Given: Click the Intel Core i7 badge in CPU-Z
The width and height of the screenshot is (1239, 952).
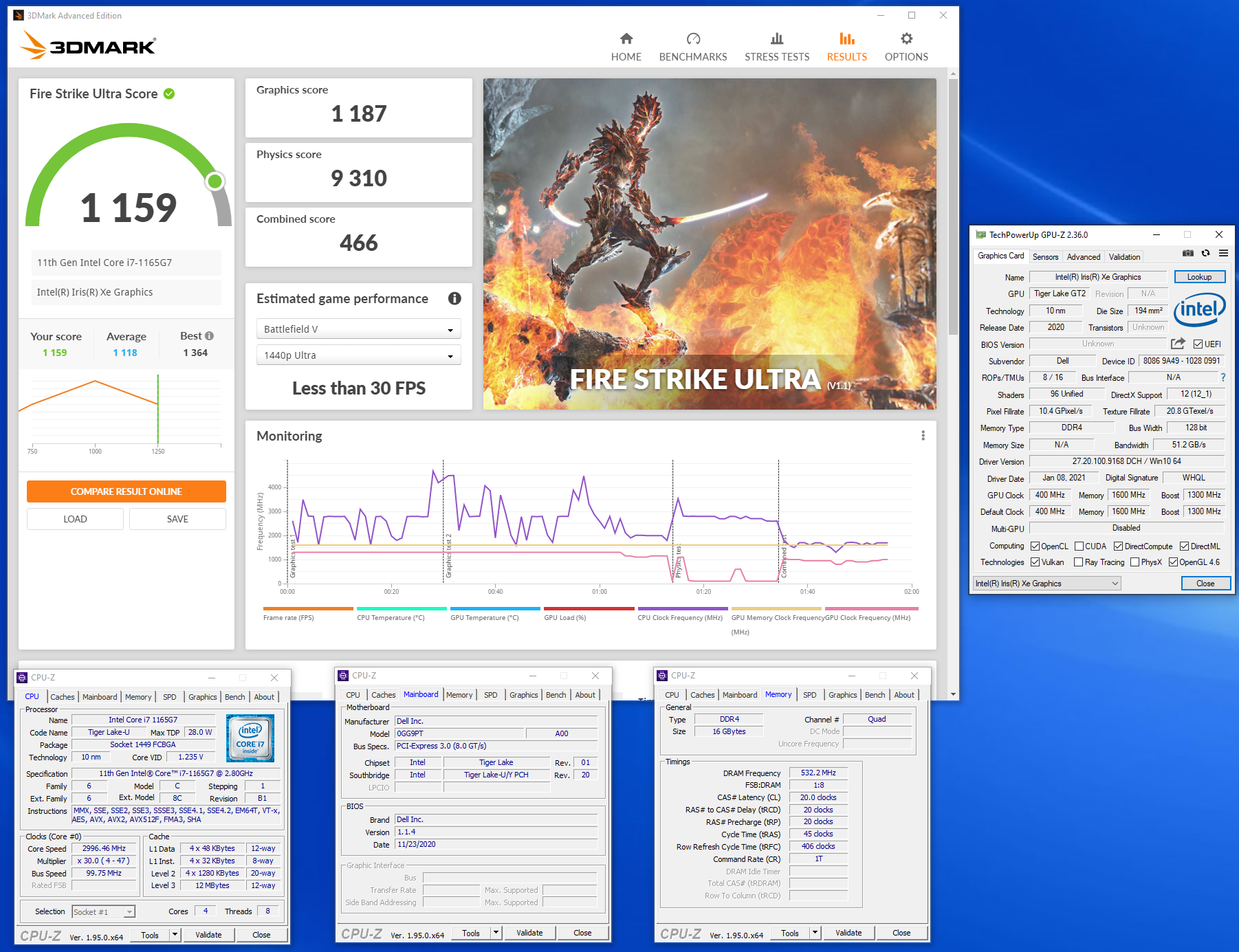Looking at the screenshot, I should pyautogui.click(x=250, y=738).
